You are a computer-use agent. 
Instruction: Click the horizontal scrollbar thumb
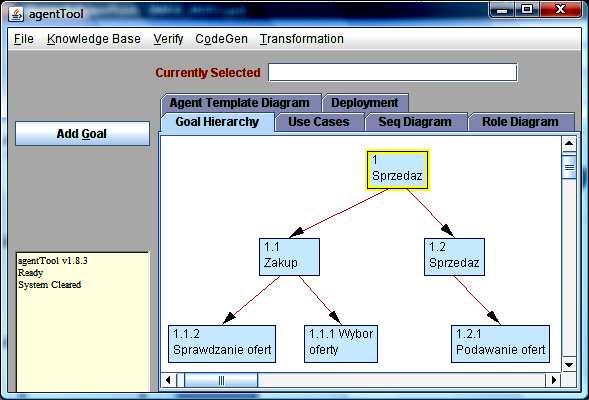tap(221, 380)
